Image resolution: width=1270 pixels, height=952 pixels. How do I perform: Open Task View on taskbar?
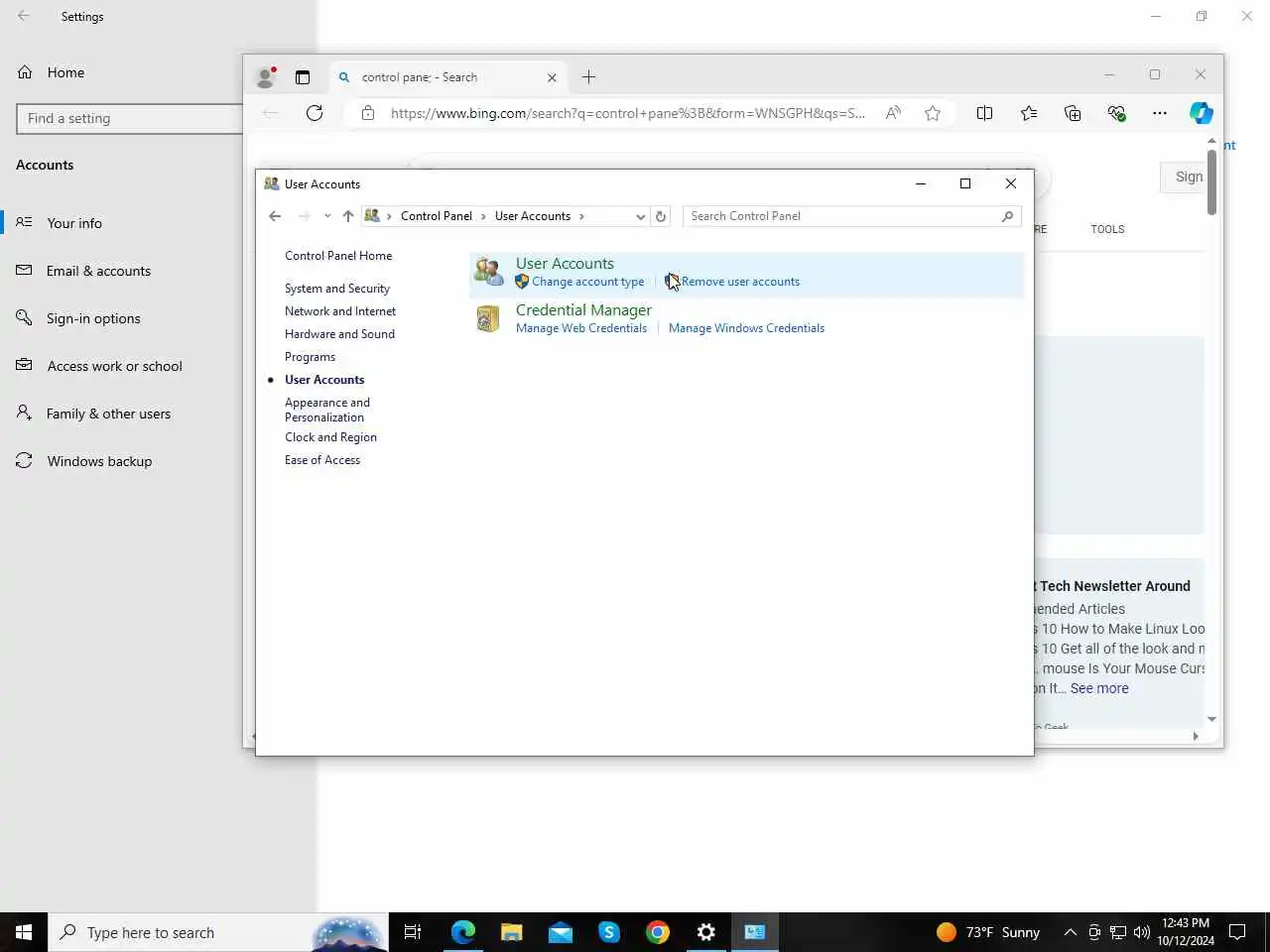click(x=413, y=932)
